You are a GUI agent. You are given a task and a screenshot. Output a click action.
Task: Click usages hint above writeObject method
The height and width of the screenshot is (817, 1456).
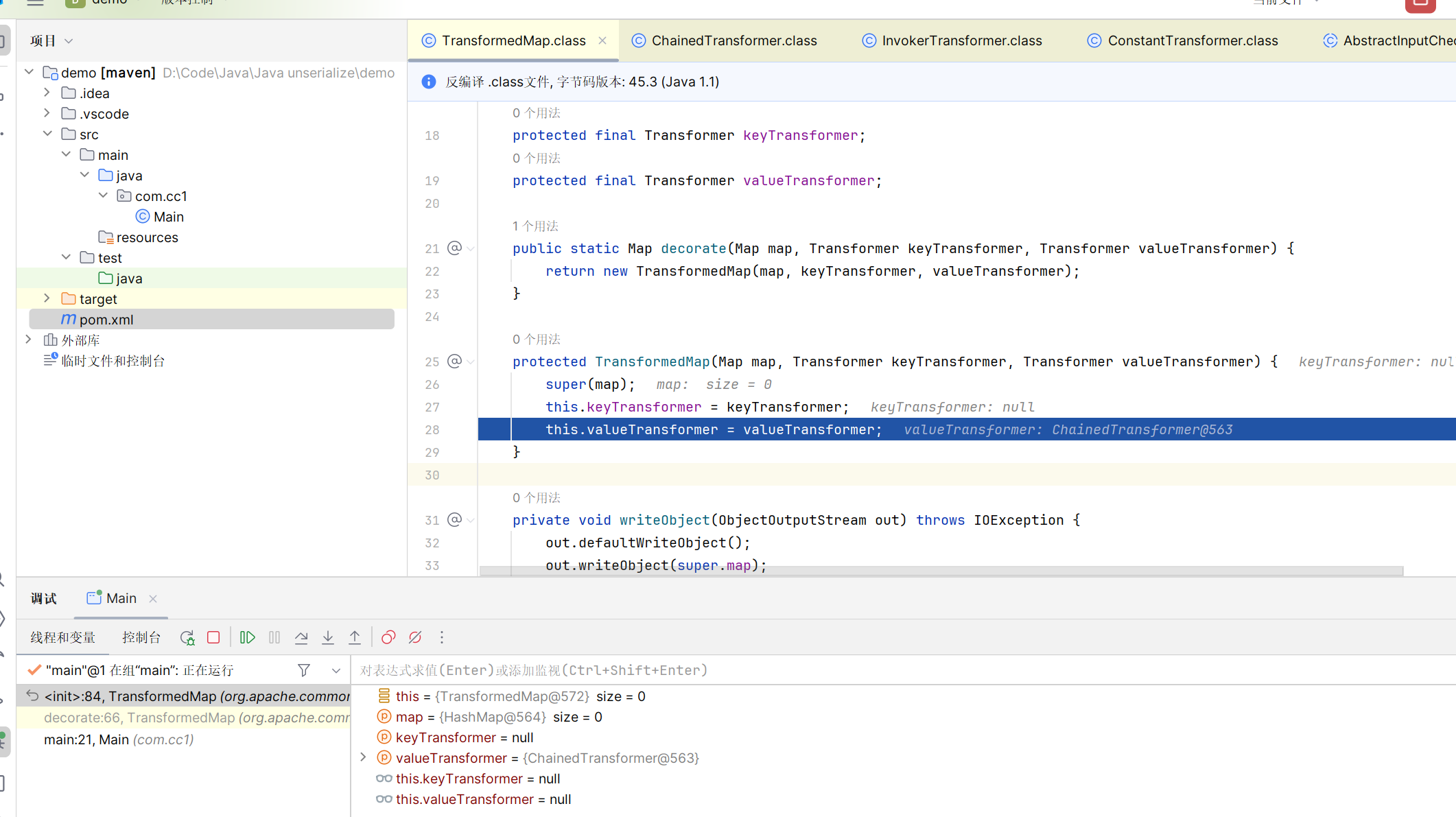pyautogui.click(x=536, y=497)
